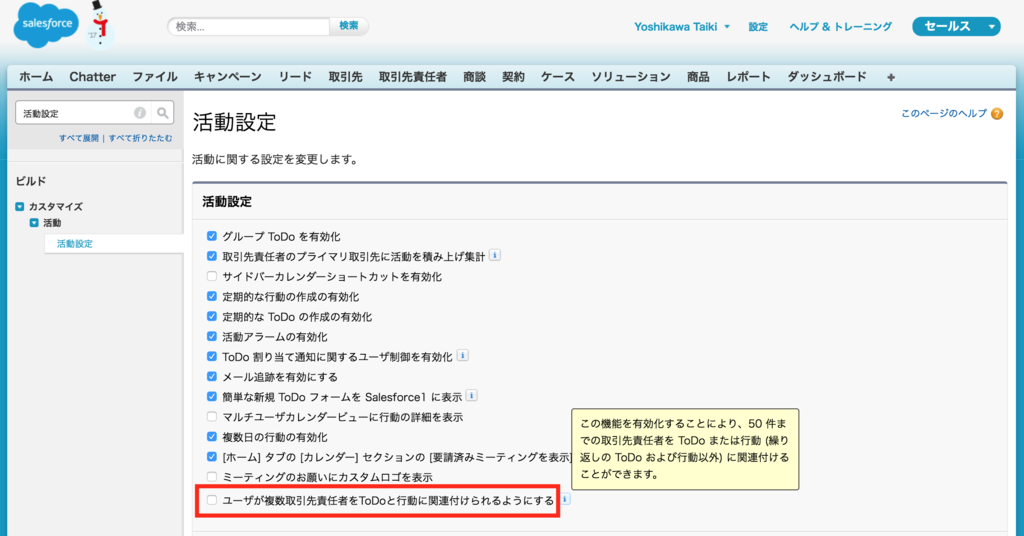Open the セールス app switcher dropdown

coord(956,26)
